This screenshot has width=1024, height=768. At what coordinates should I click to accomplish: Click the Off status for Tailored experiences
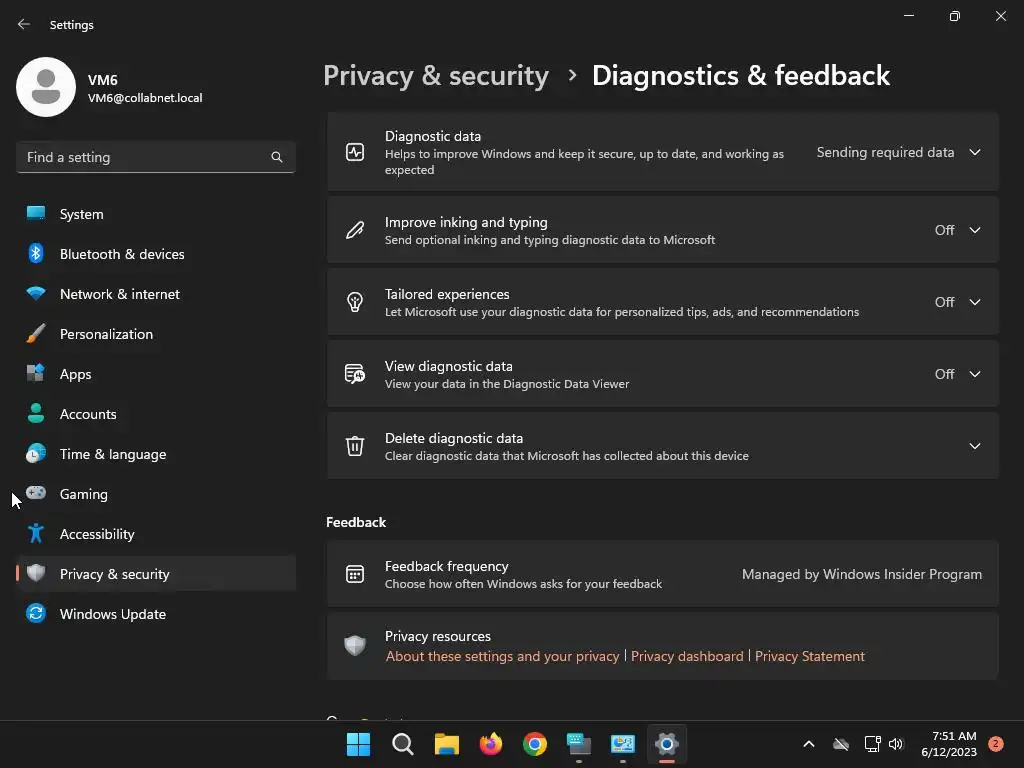point(944,302)
